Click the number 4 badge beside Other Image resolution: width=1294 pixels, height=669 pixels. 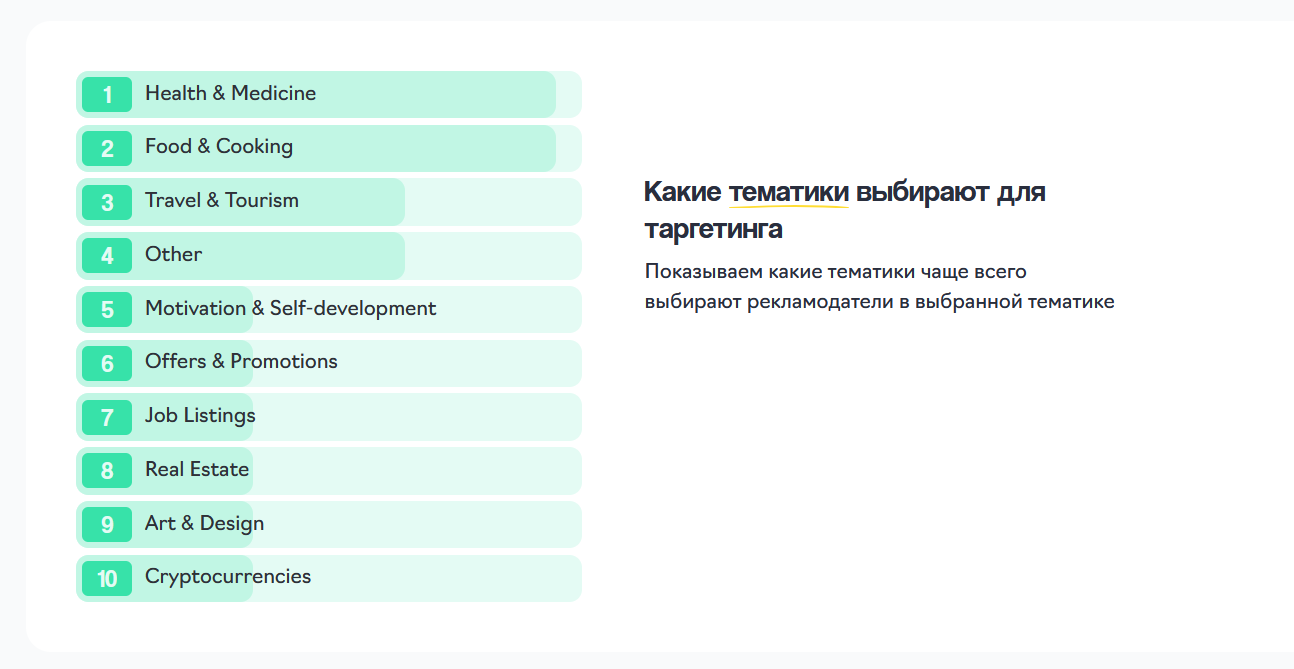coord(106,255)
